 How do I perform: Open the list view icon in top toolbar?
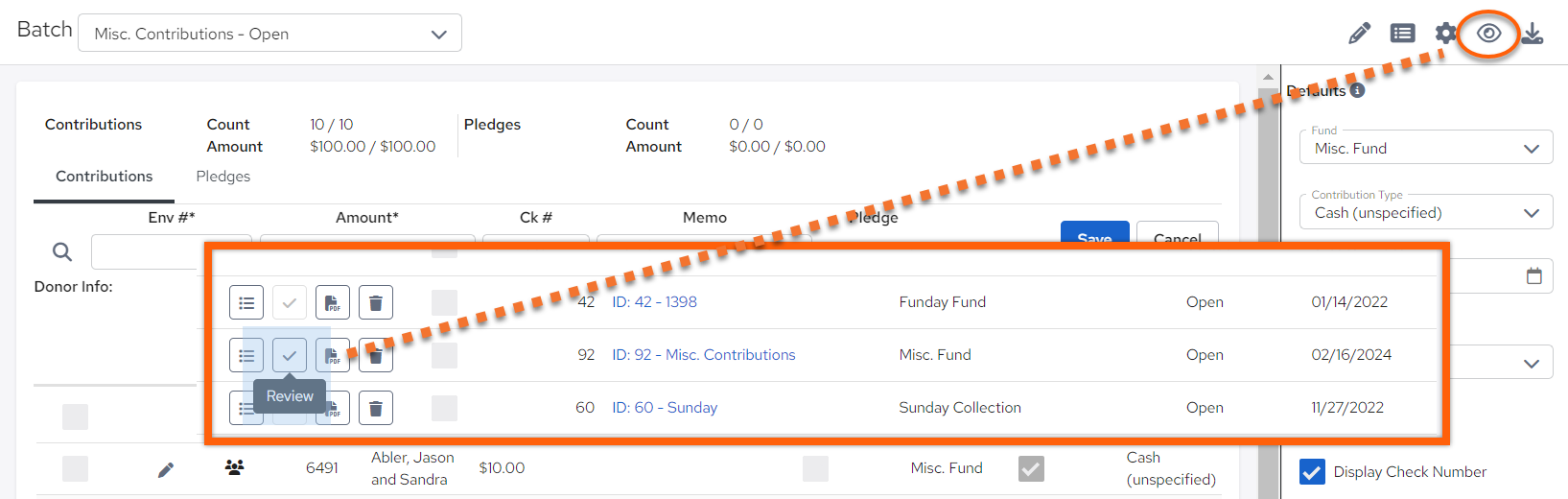tap(1403, 34)
